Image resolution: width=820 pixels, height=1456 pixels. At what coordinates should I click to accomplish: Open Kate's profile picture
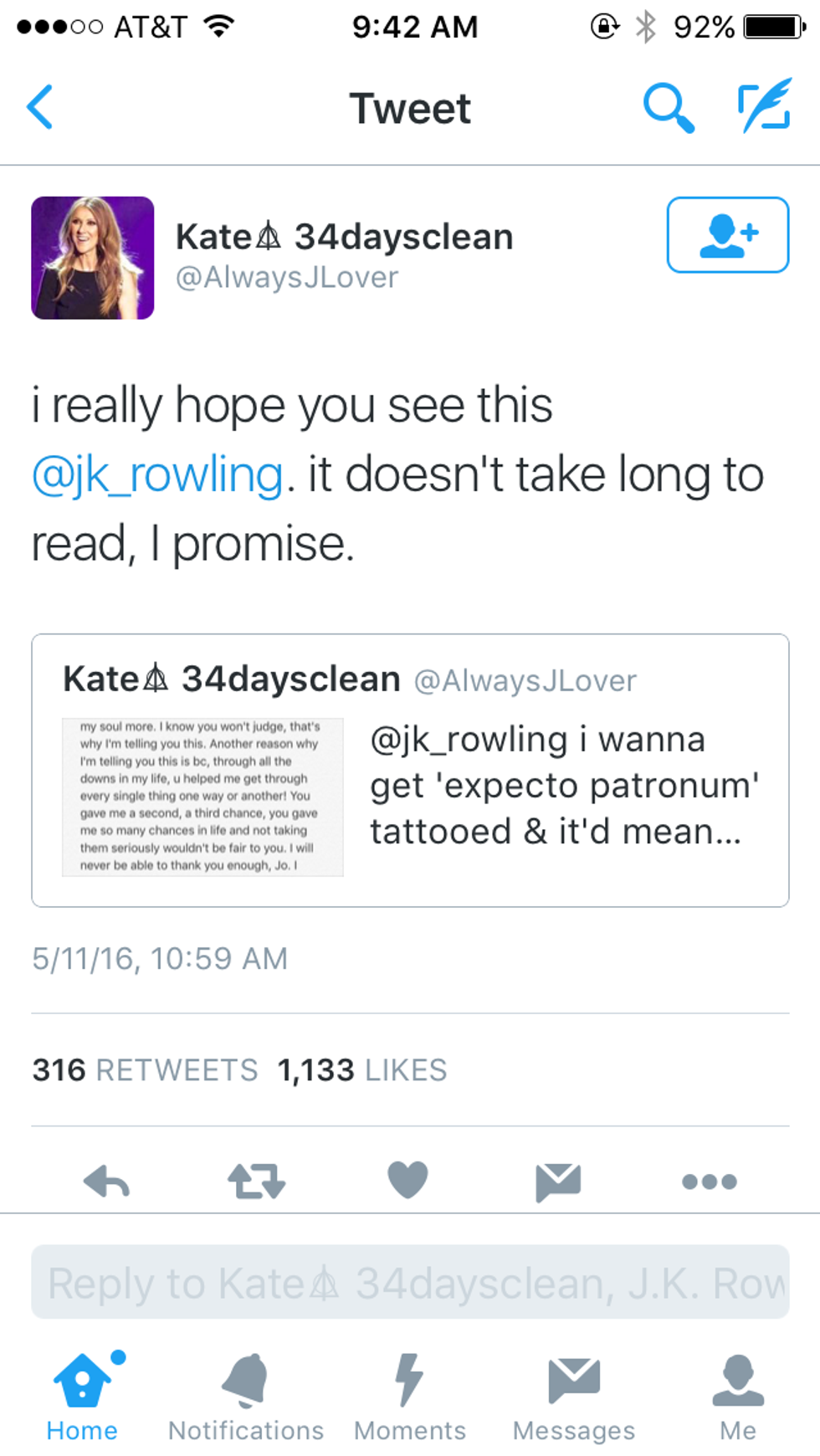(x=93, y=258)
